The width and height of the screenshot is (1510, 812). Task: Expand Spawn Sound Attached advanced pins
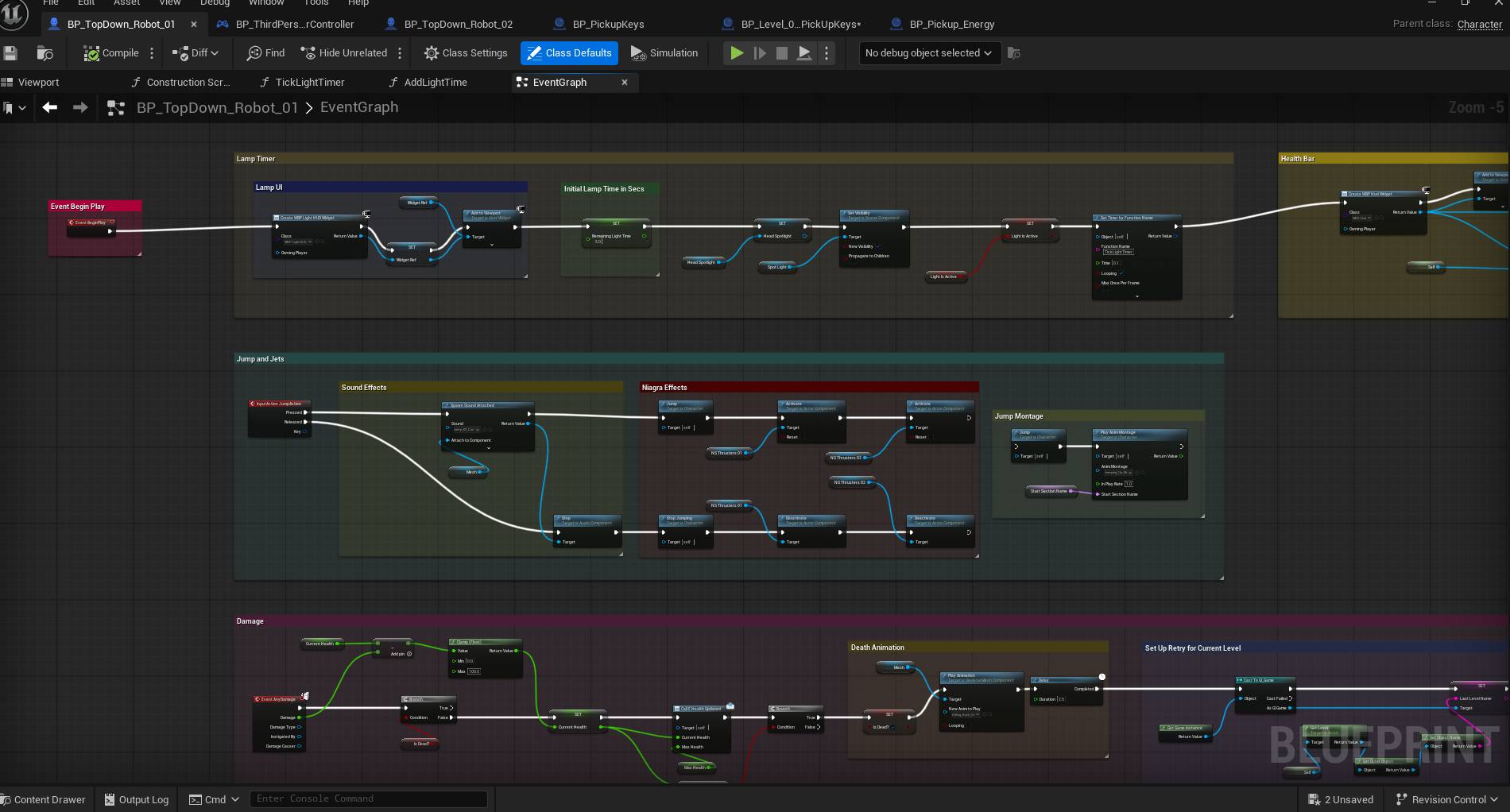tap(488, 448)
